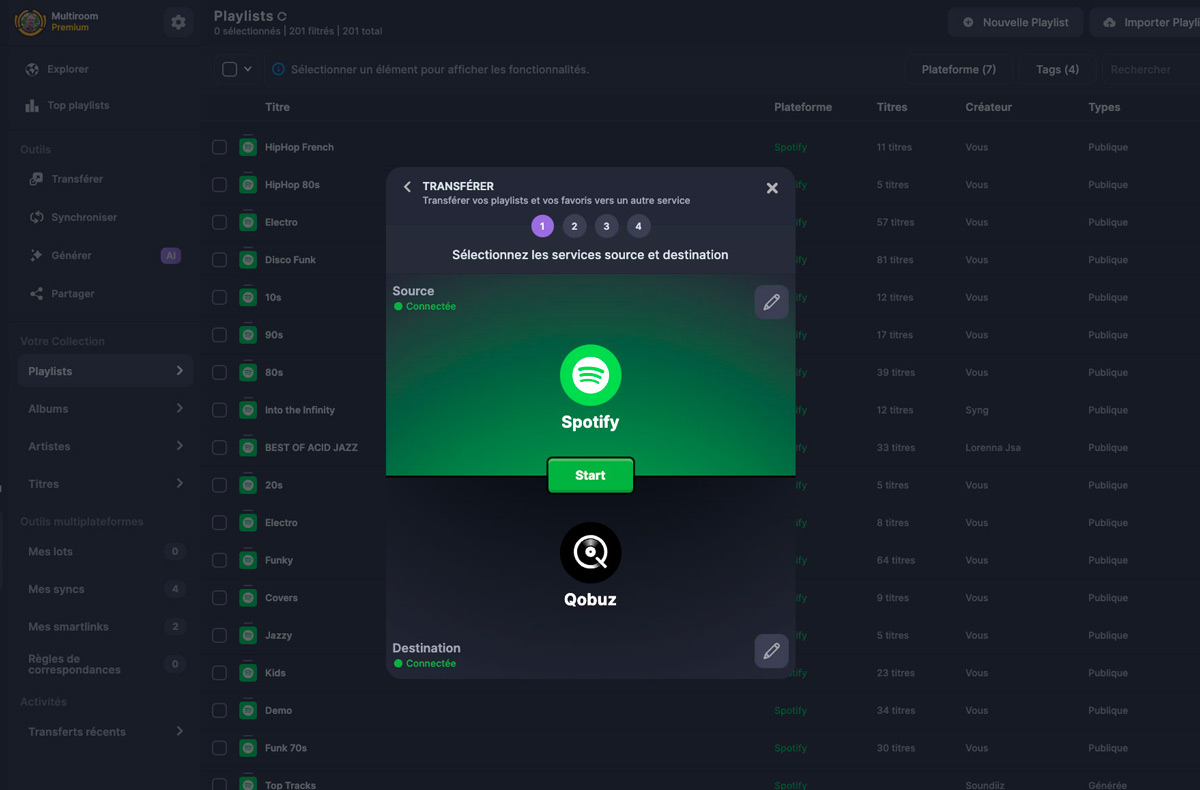Image resolution: width=1200 pixels, height=790 pixels.
Task: Open select-all dropdown arrow
Action: point(248,70)
